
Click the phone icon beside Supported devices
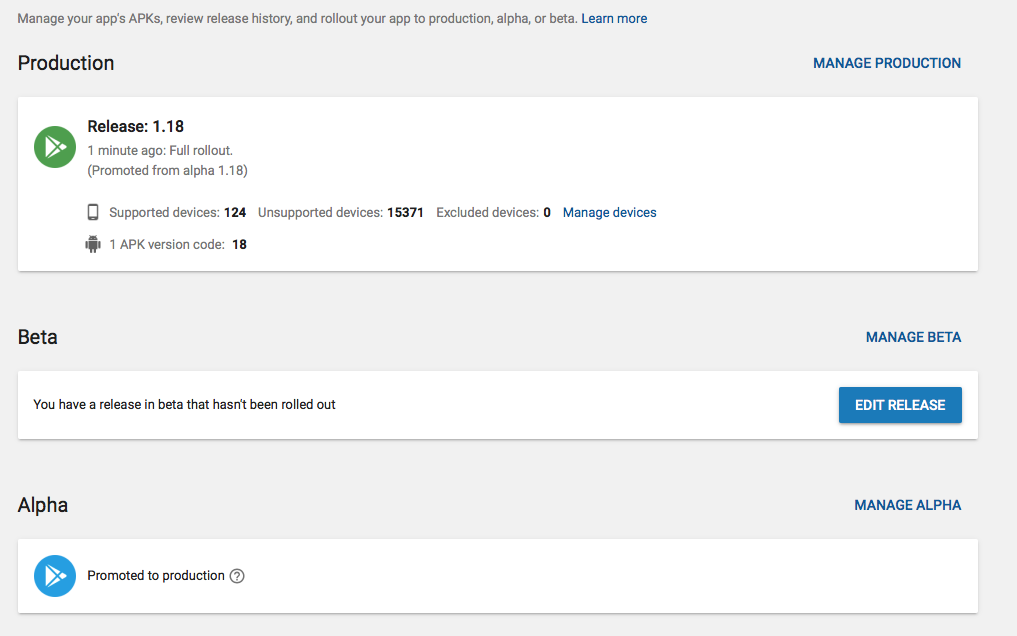(93, 212)
